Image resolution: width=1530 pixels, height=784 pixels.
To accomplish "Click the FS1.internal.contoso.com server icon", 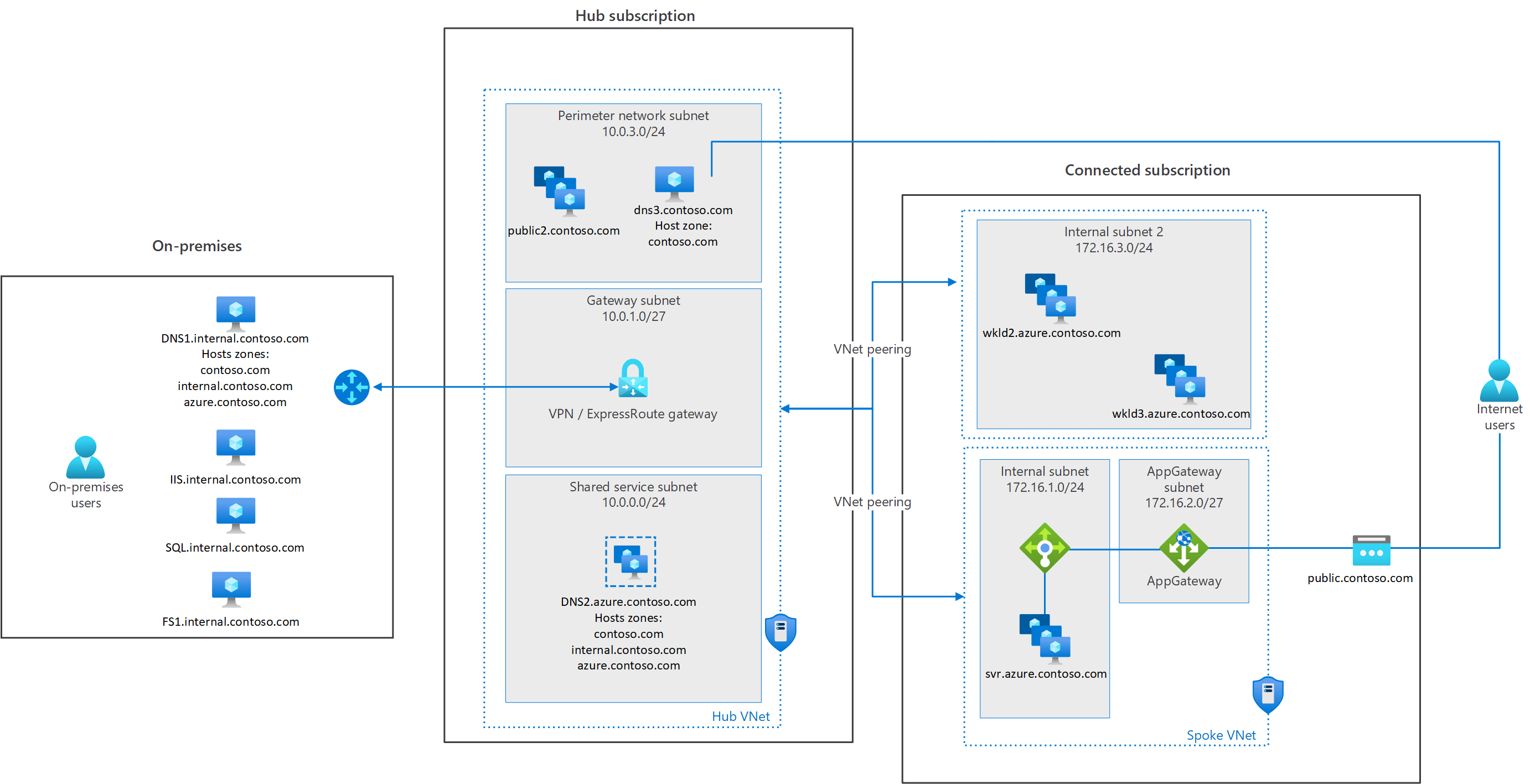I will click(231, 588).
